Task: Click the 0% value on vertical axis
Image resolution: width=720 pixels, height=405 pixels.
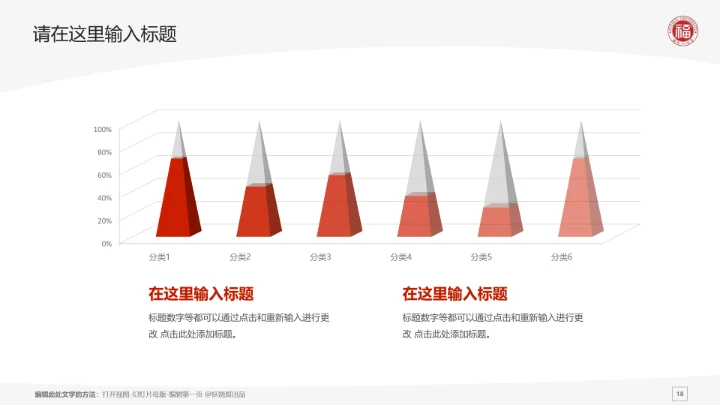Action: coord(107,244)
